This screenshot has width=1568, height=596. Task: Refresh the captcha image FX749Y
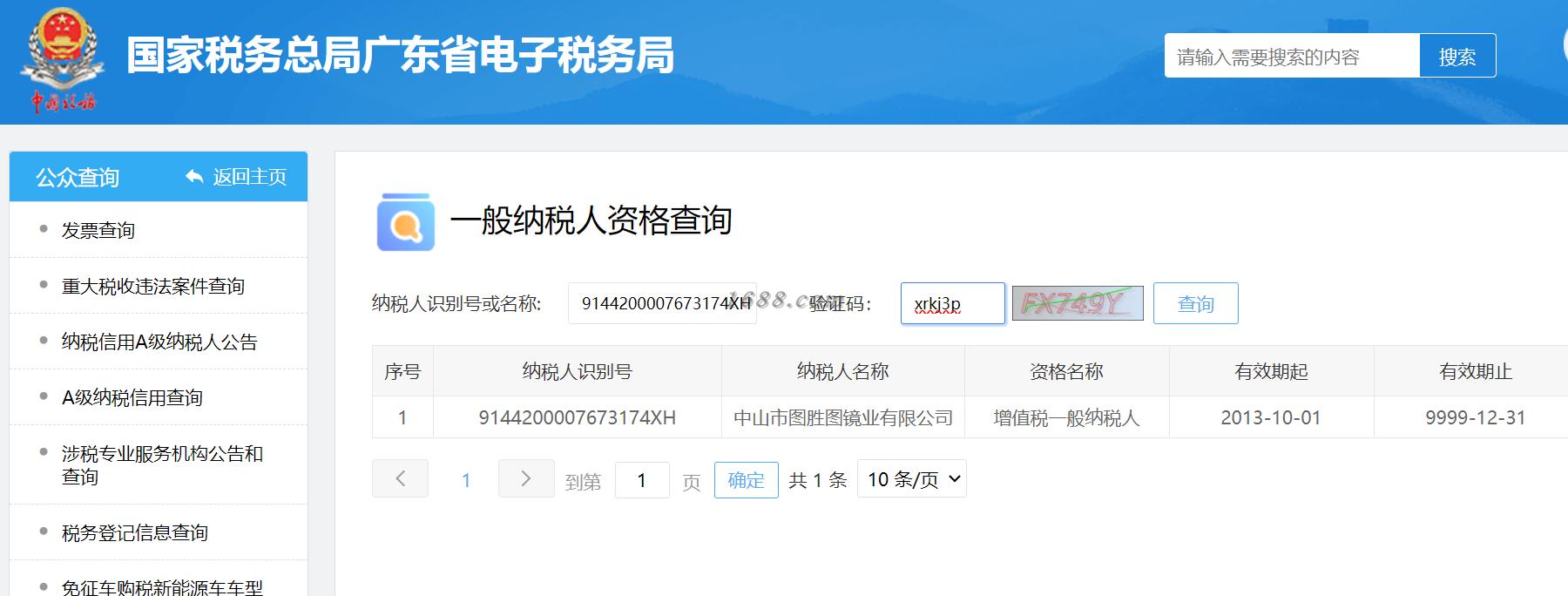(1078, 303)
